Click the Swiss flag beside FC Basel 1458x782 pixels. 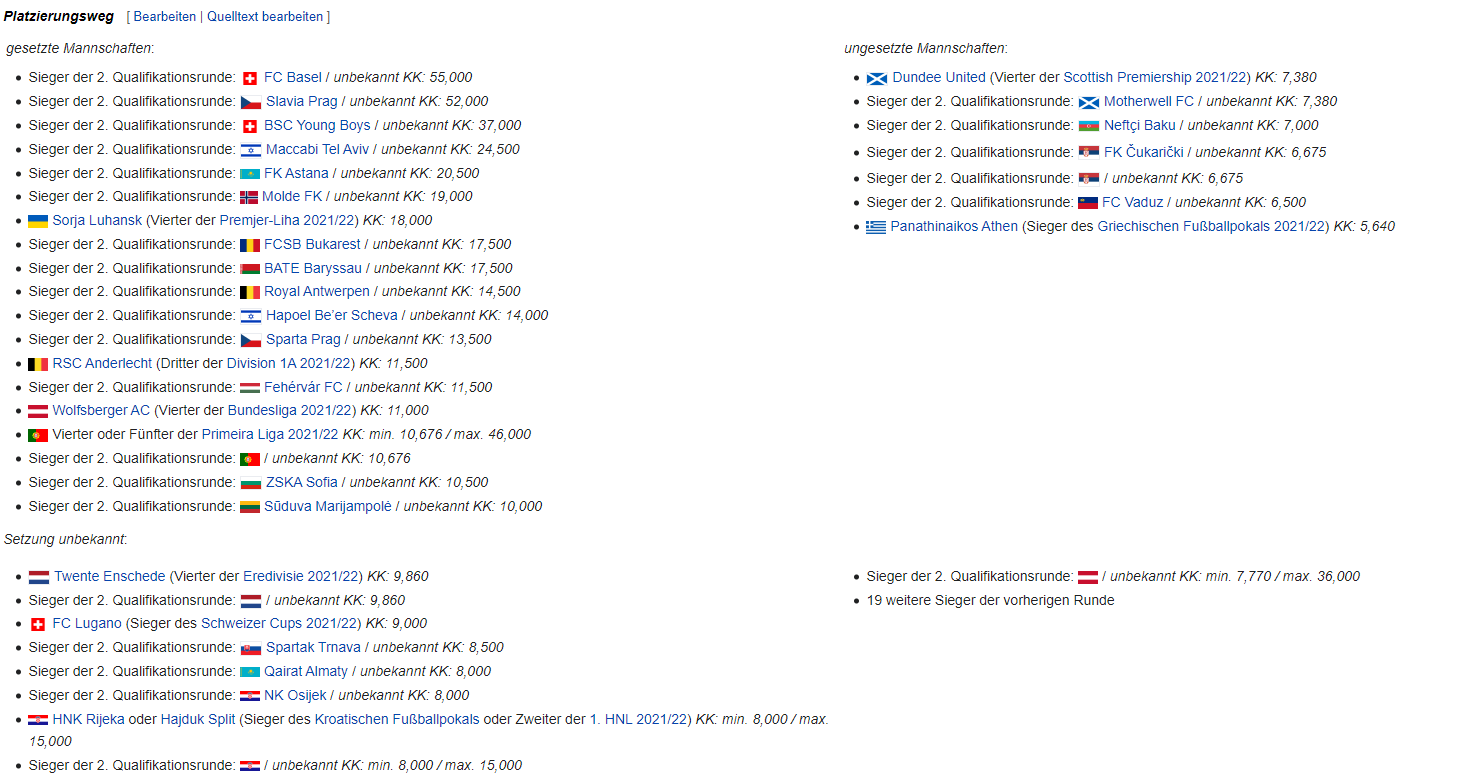pos(250,78)
